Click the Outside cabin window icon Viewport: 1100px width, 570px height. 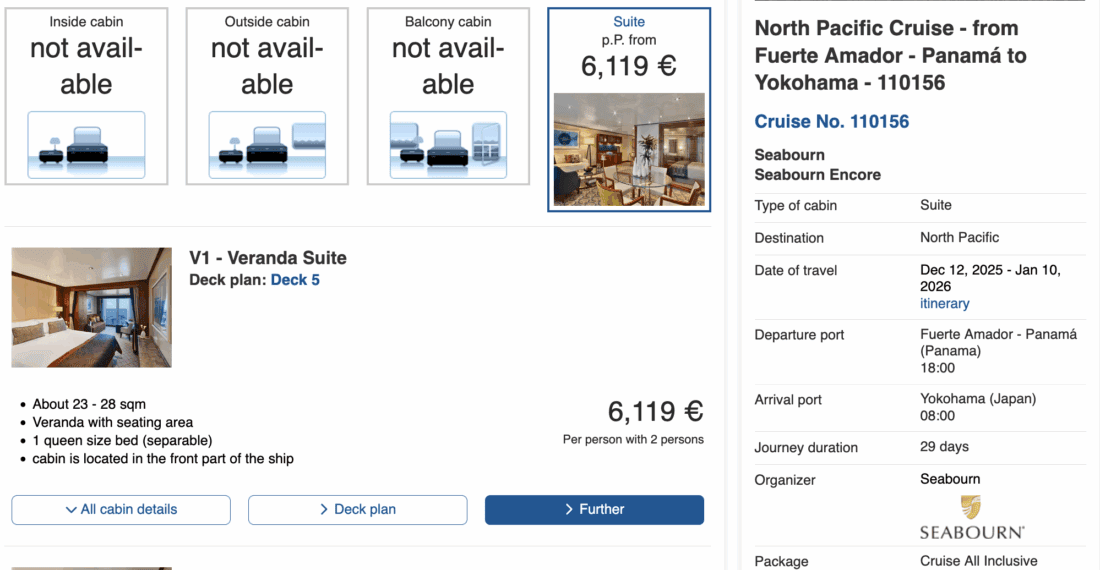[308, 135]
